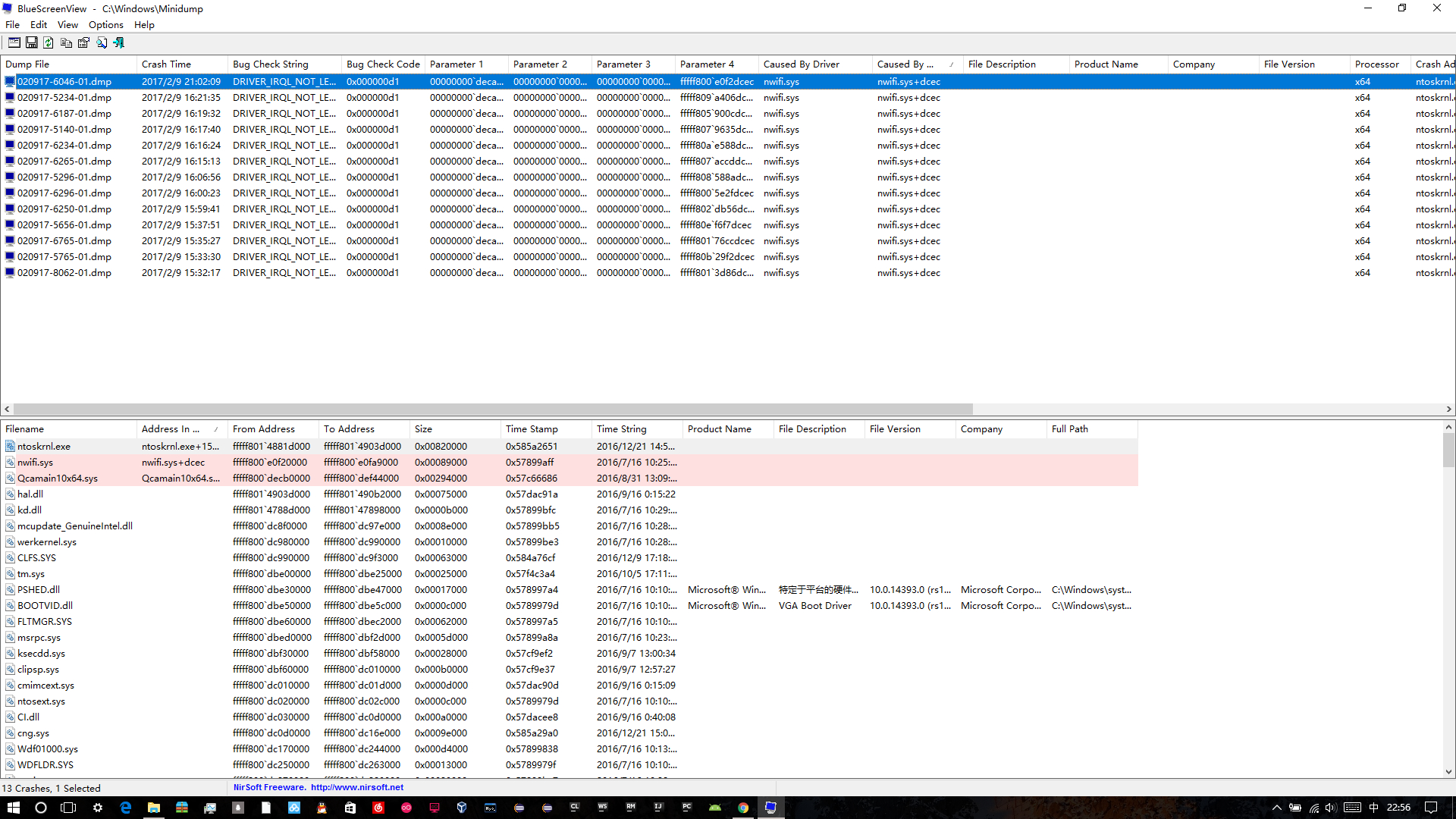
Task: Select dump file 020917-5656-01.dmp
Action: click(64, 225)
